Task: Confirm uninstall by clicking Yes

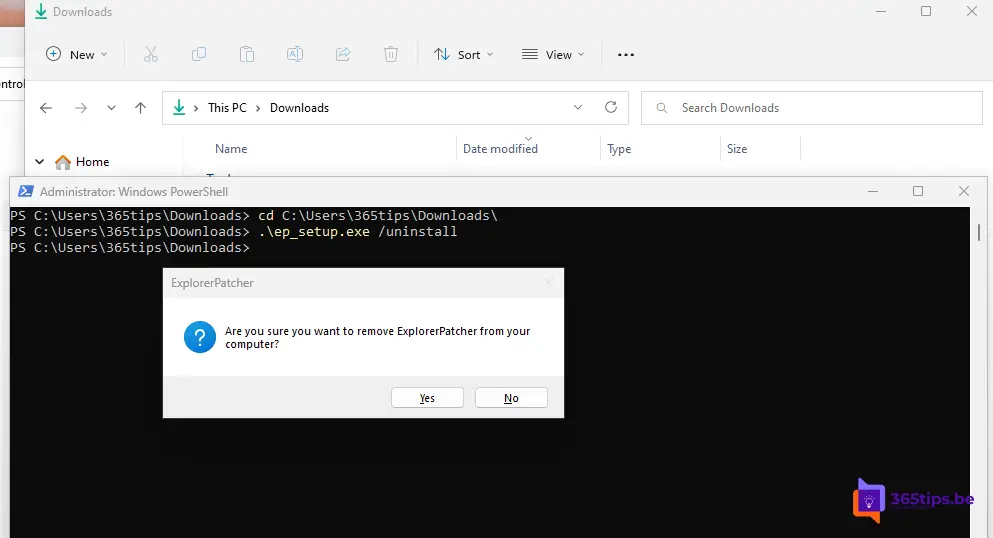Action: point(427,398)
